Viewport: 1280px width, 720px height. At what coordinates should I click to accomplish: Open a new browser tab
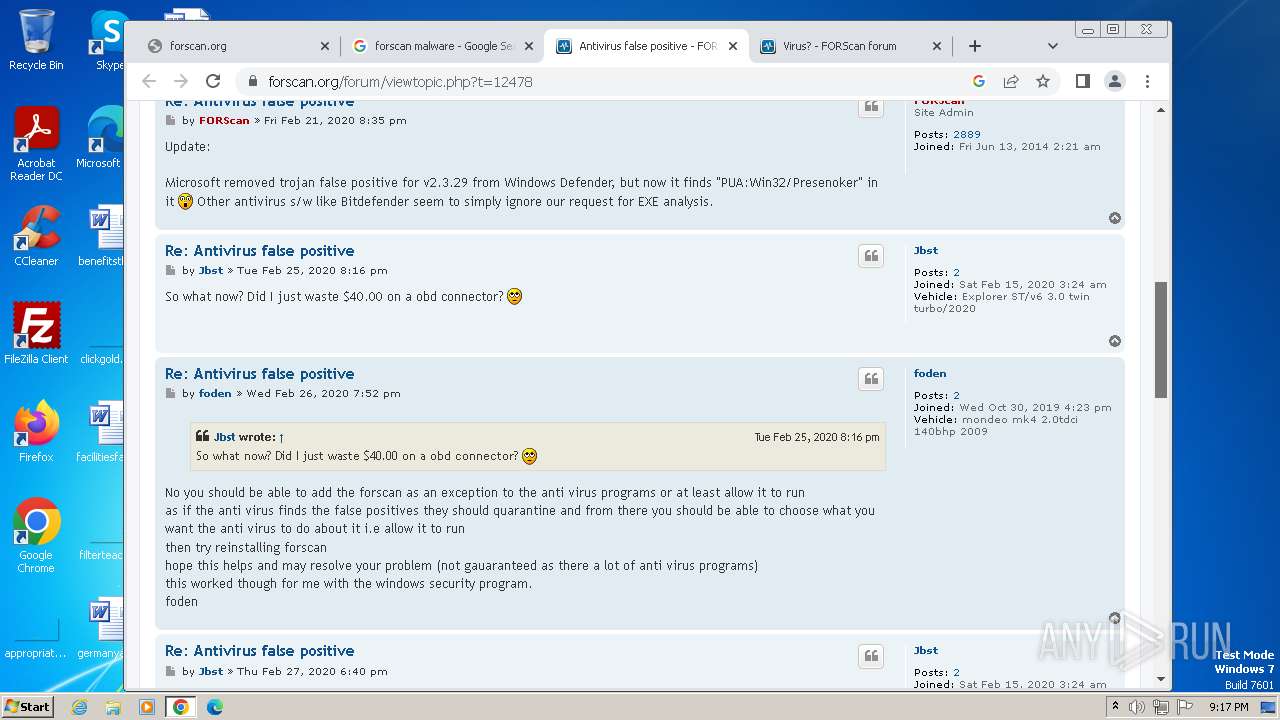click(x=975, y=46)
